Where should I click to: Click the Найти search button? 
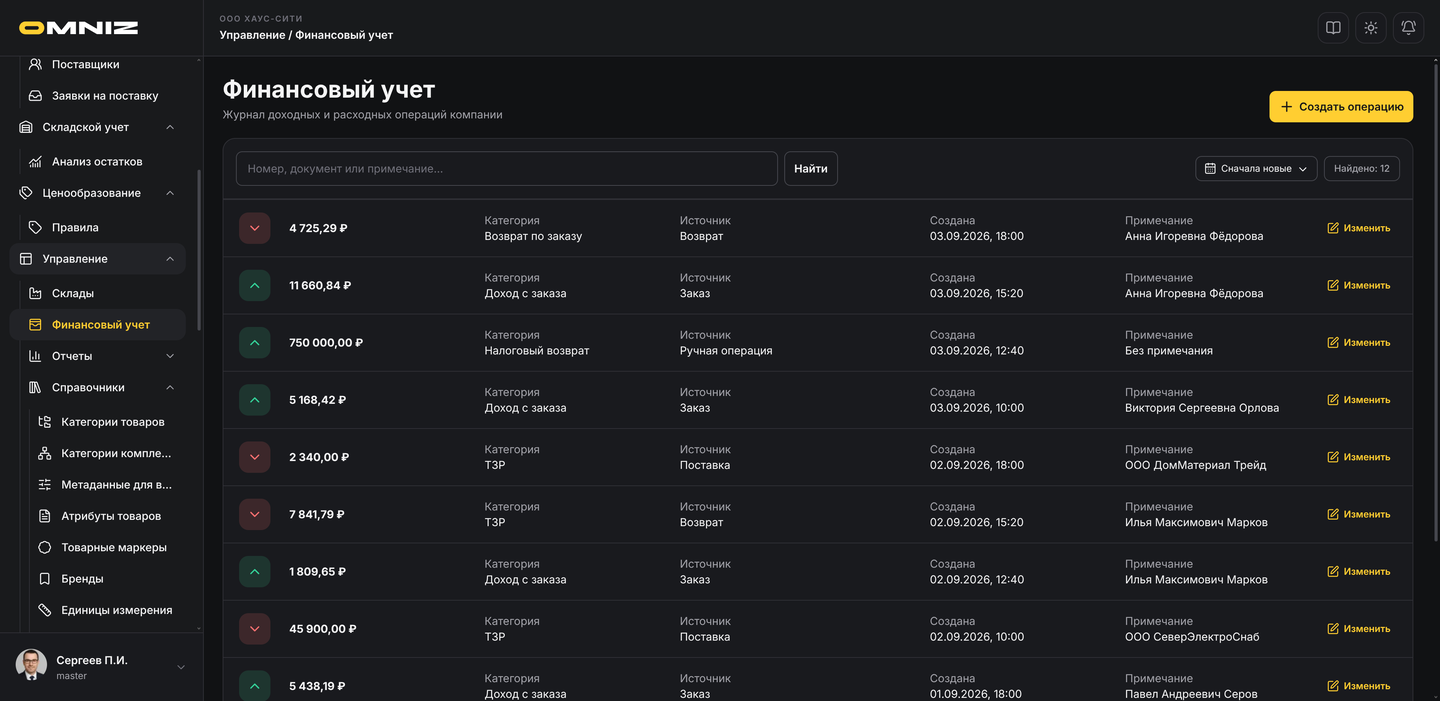click(811, 169)
